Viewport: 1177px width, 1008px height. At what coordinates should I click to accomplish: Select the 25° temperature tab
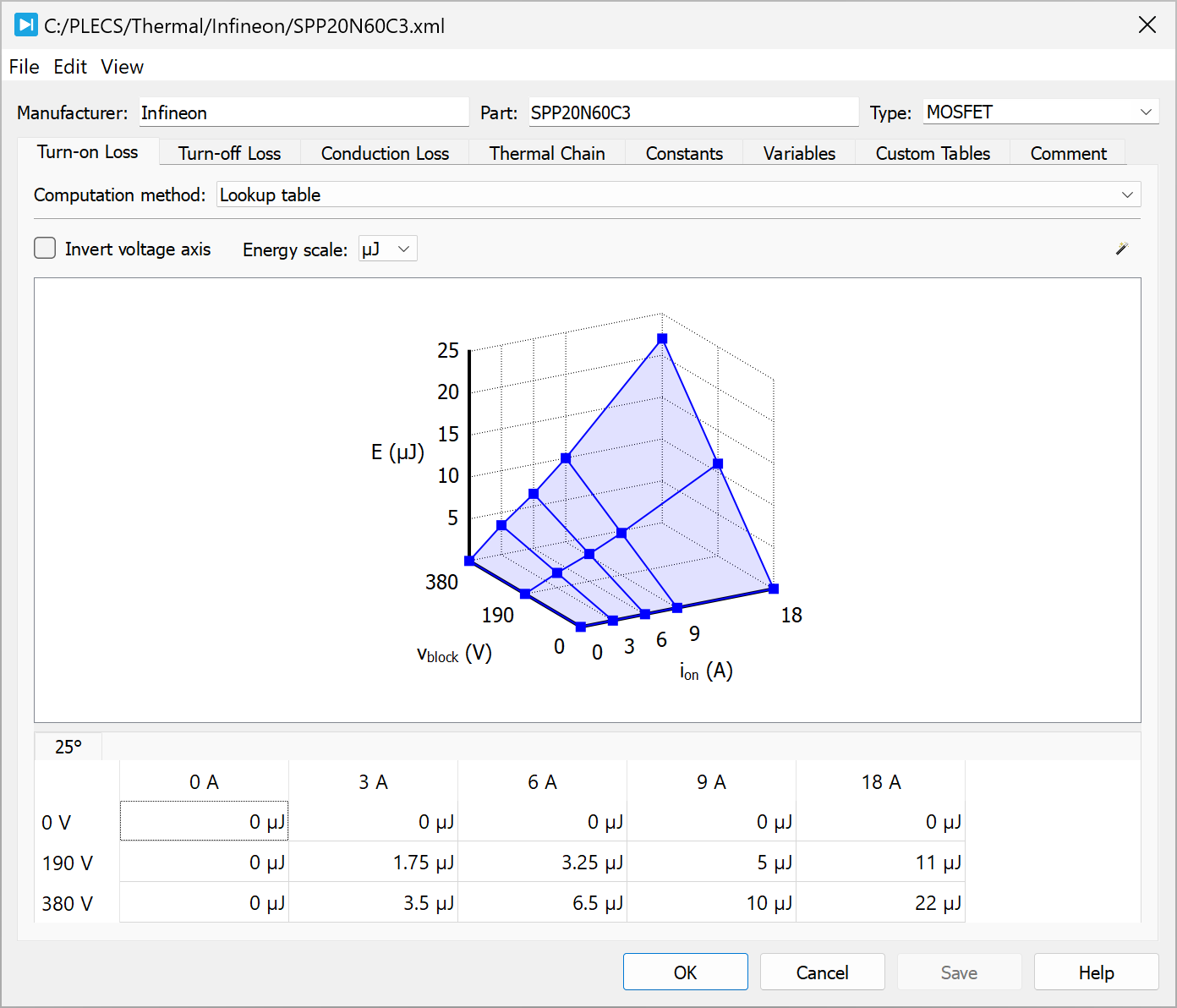click(x=68, y=747)
